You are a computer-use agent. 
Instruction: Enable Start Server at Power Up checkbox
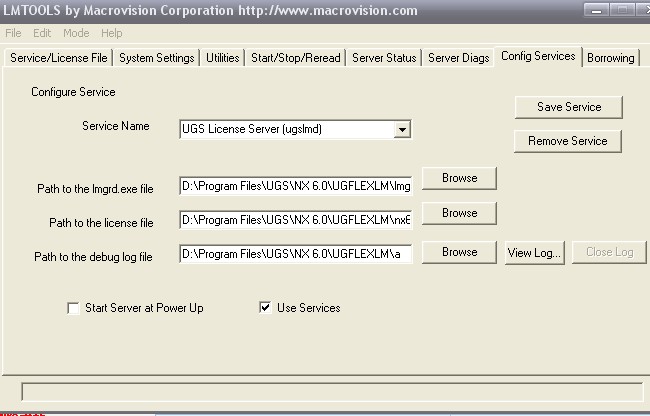coord(73,308)
